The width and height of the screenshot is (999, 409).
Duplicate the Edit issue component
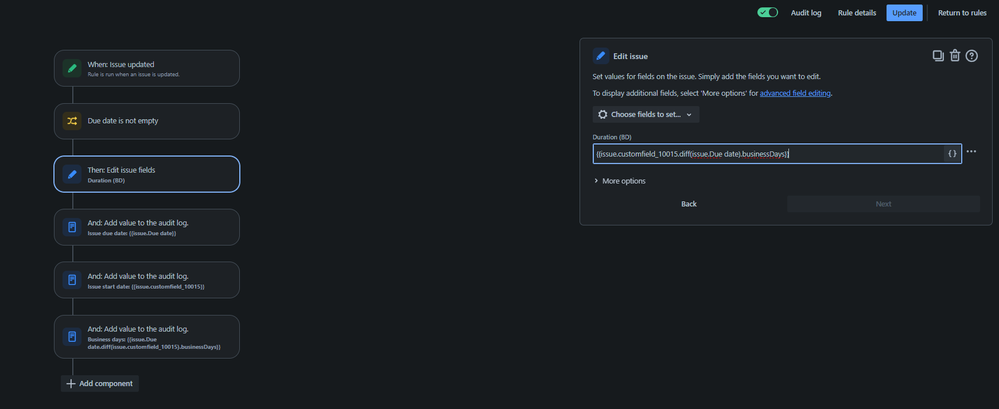pos(938,55)
